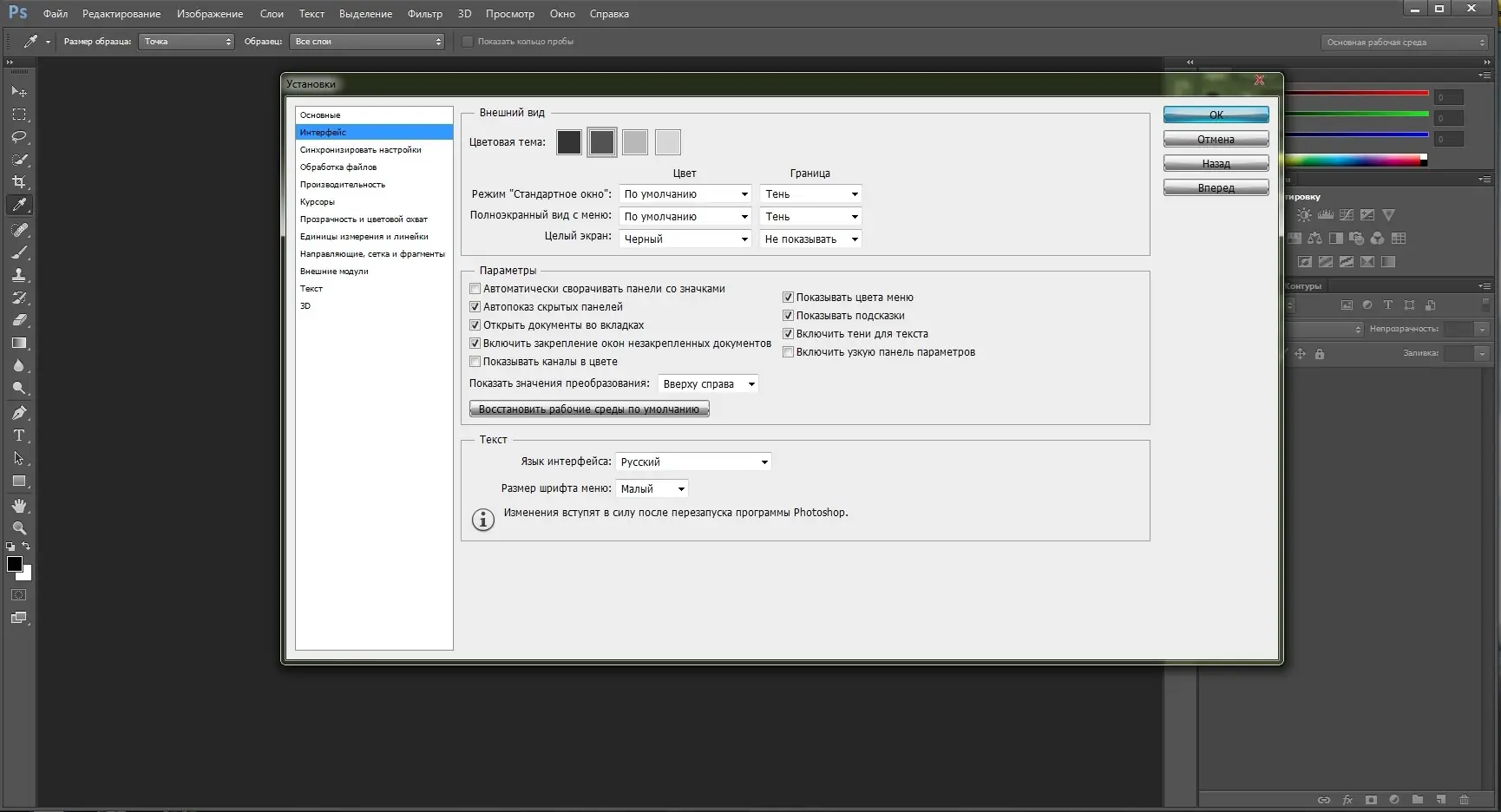The width and height of the screenshot is (1501, 812).
Task: Click the create new group folder icon
Action: (x=1418, y=800)
